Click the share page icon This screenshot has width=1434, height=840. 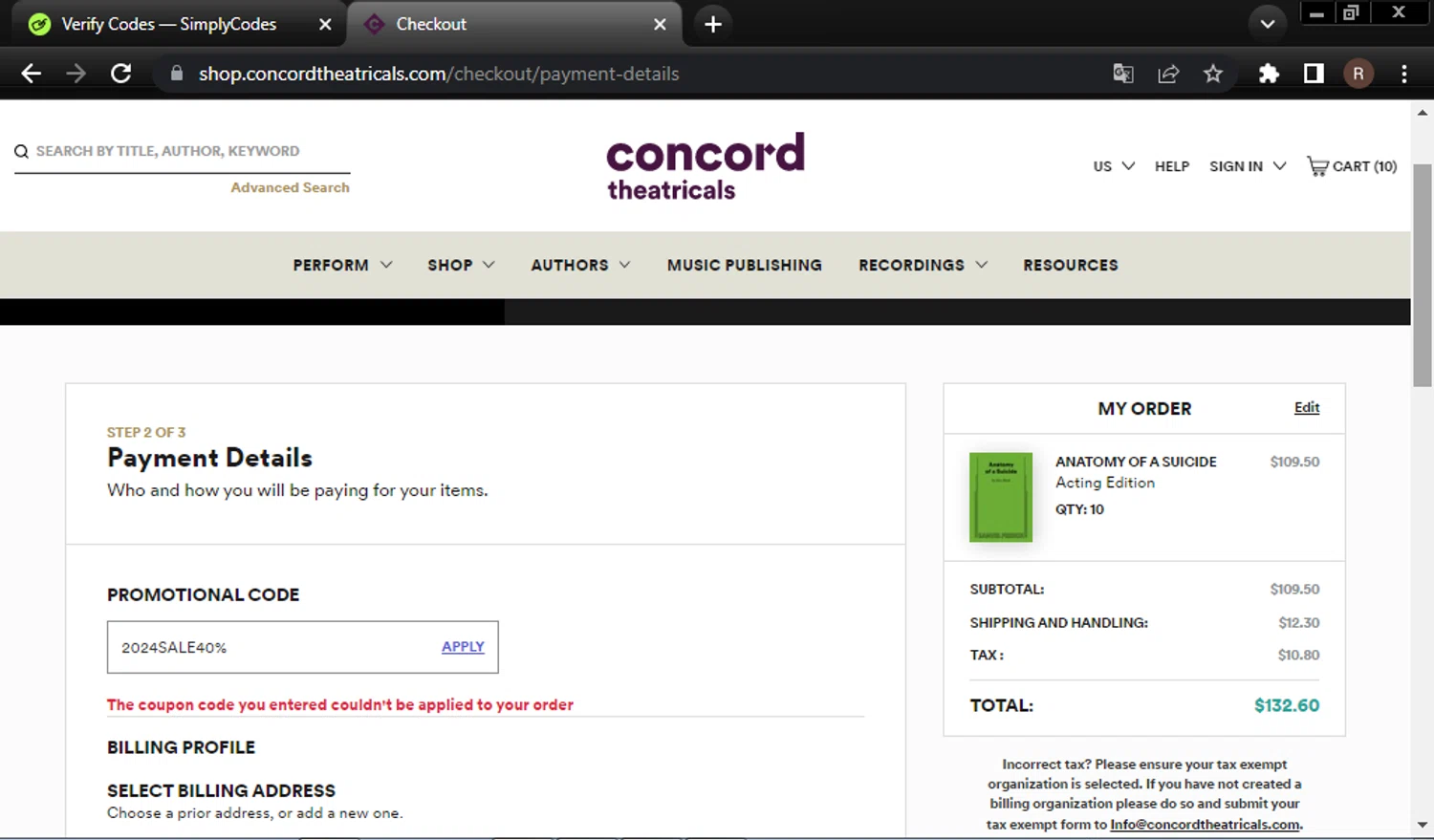tap(1168, 74)
